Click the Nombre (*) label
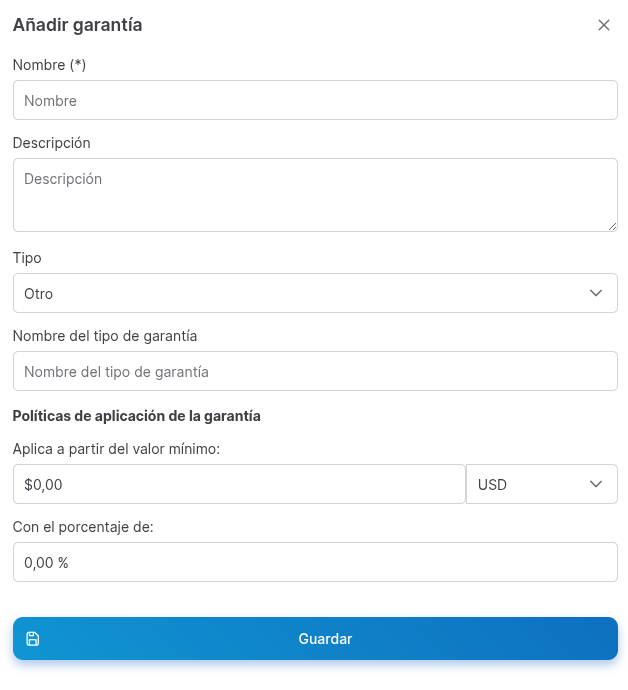This screenshot has height=690, width=628. 49,65
